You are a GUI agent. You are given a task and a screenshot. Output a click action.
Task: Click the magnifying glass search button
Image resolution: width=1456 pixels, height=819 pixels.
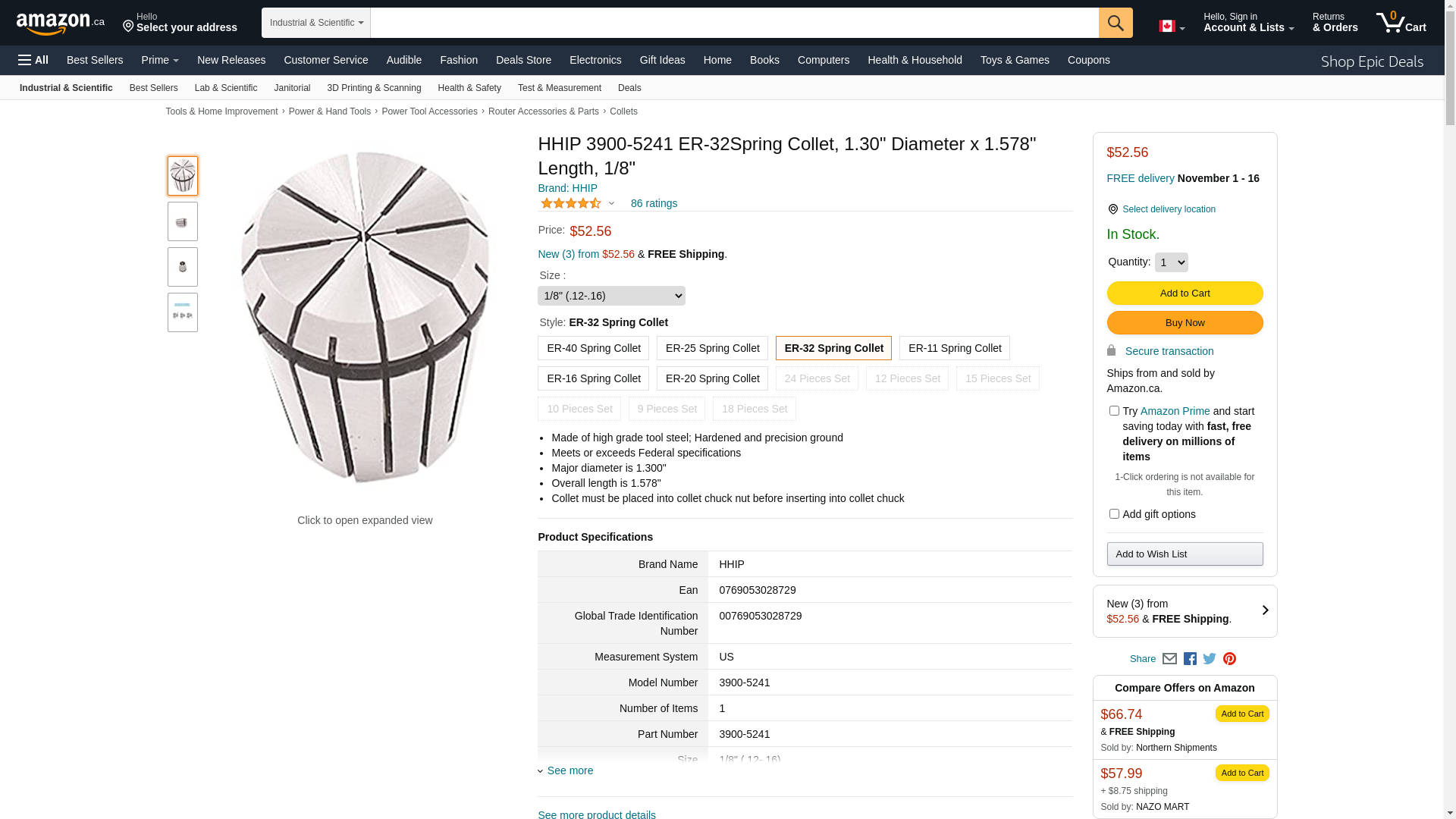[x=1115, y=23]
